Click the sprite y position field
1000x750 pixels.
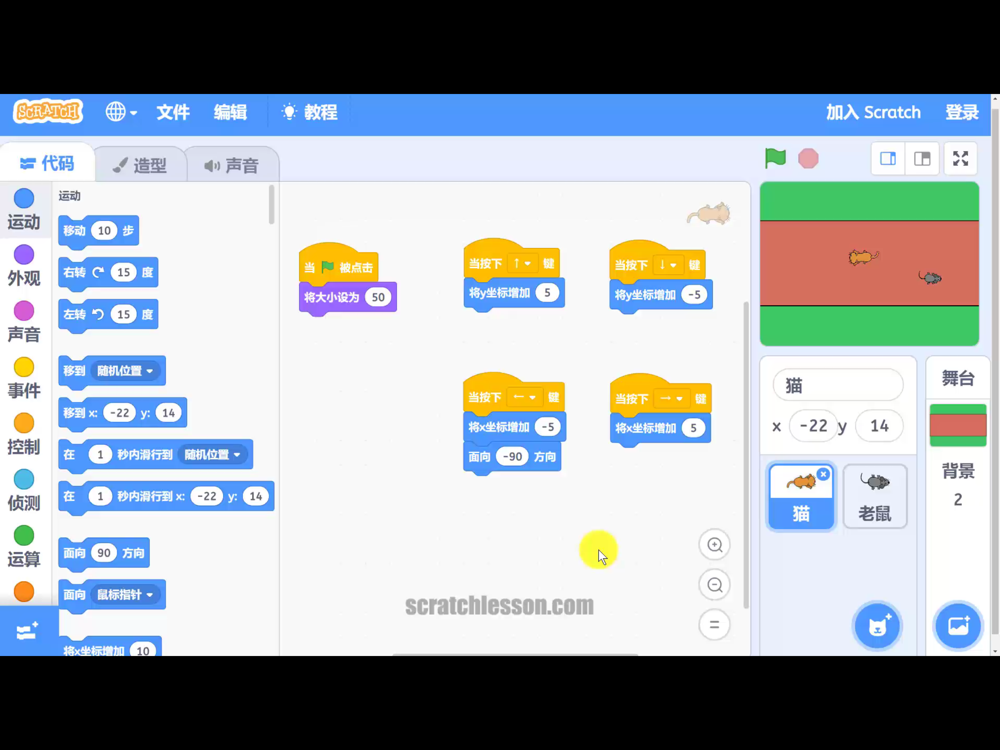(879, 426)
